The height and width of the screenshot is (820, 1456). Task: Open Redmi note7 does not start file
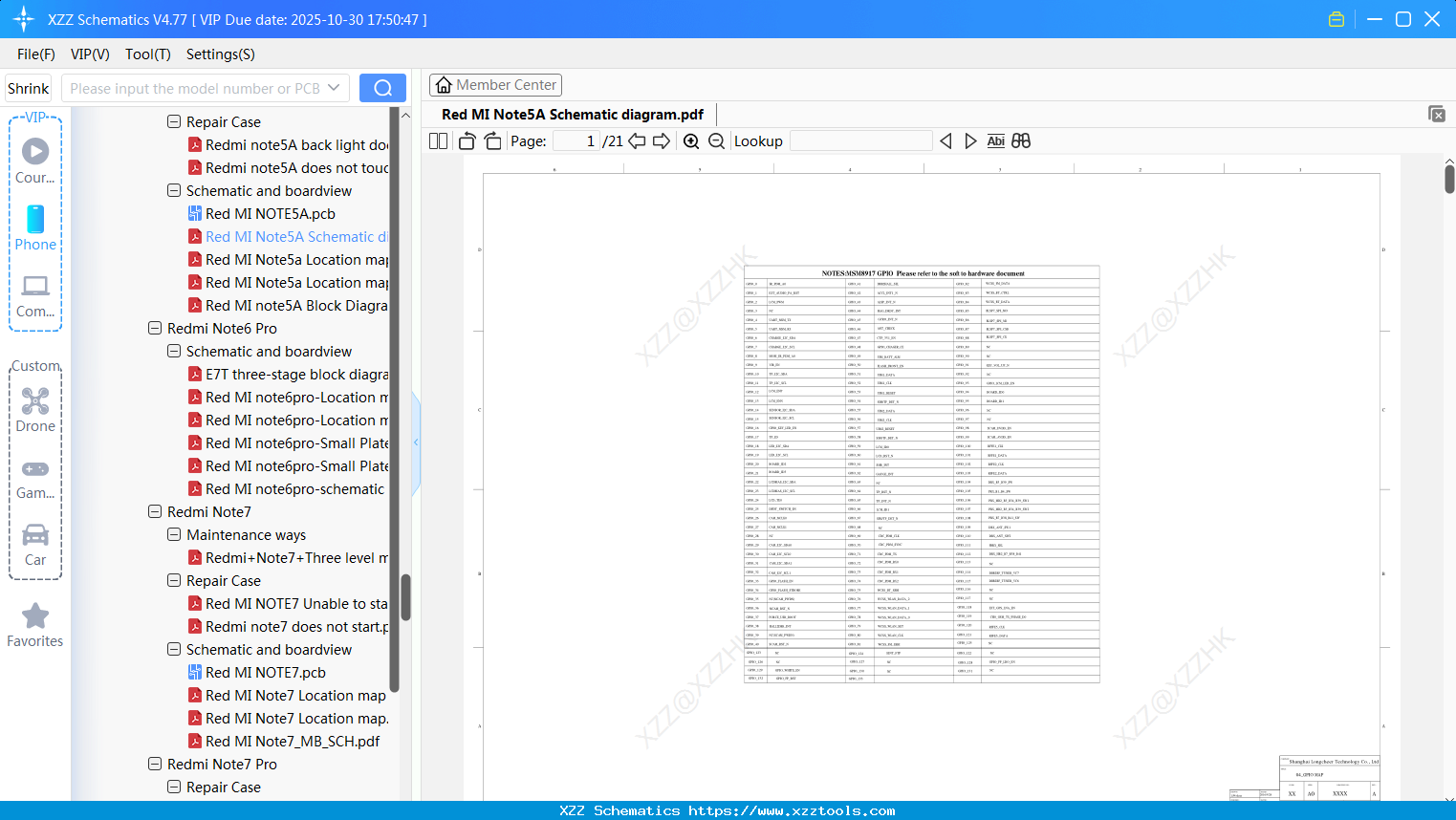296,627
